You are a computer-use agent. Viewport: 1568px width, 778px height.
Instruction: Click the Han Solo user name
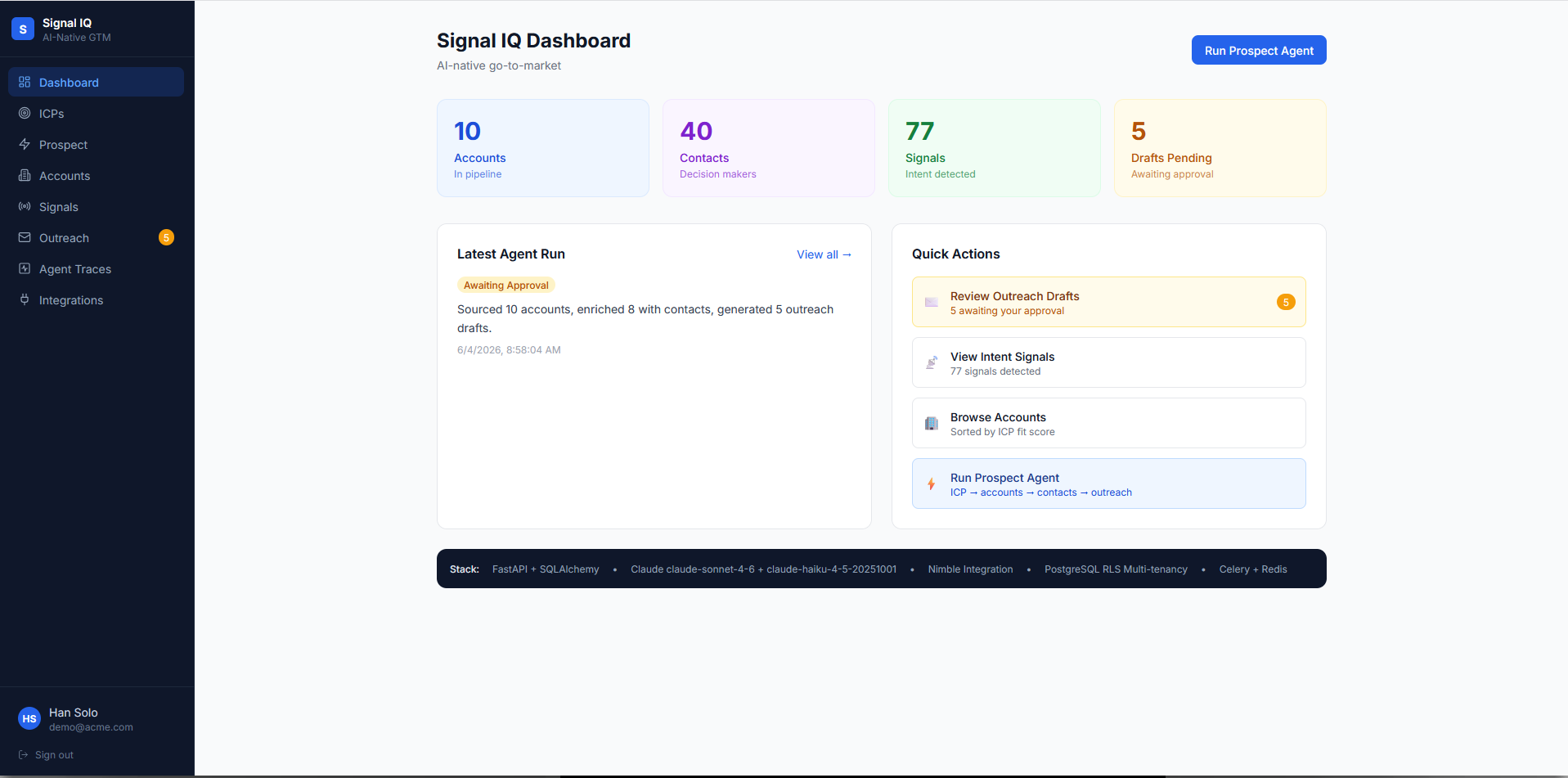point(74,713)
